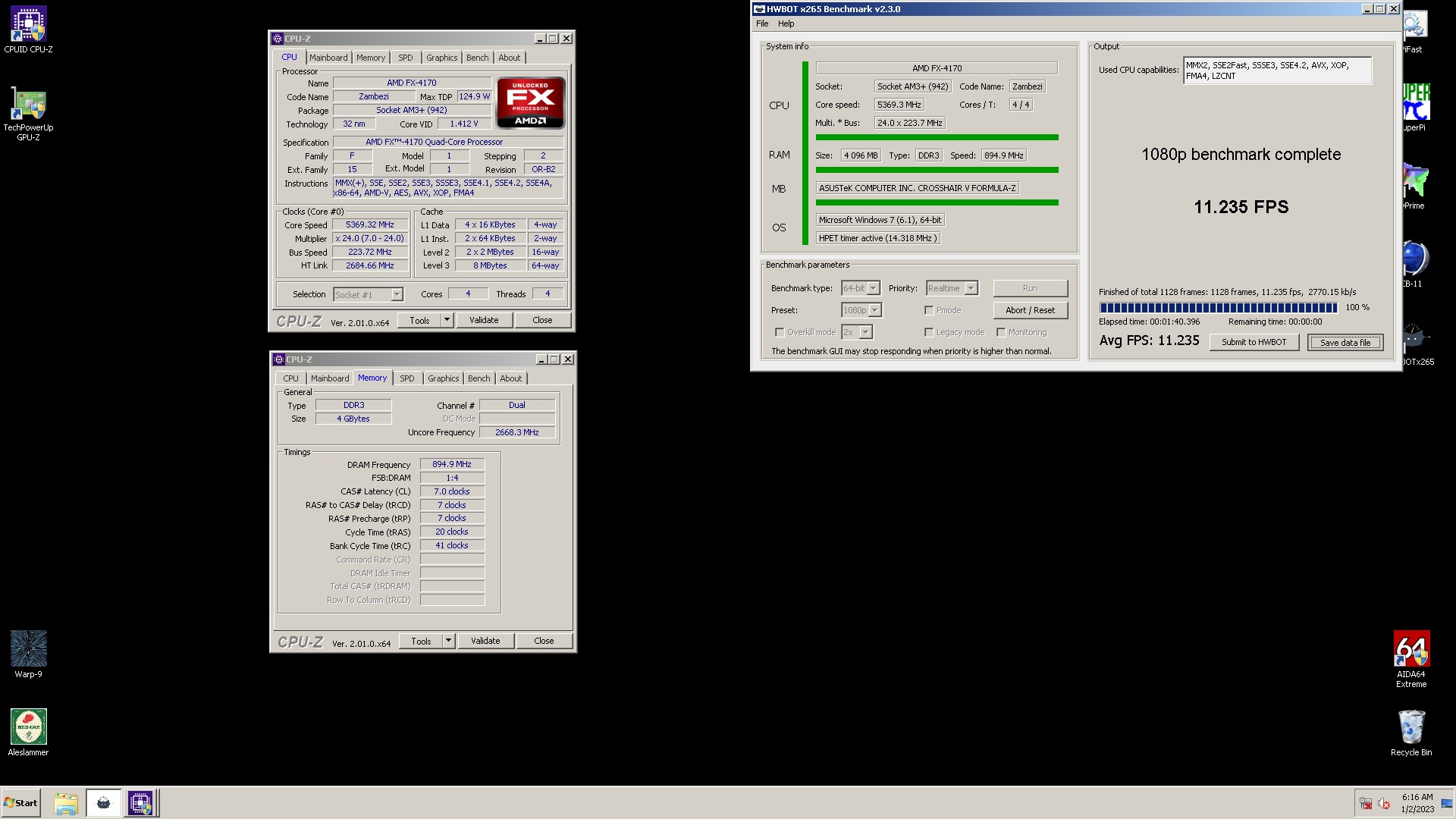The width and height of the screenshot is (1456, 819).
Task: Enable the Legacy mode checkbox
Action: 929,332
